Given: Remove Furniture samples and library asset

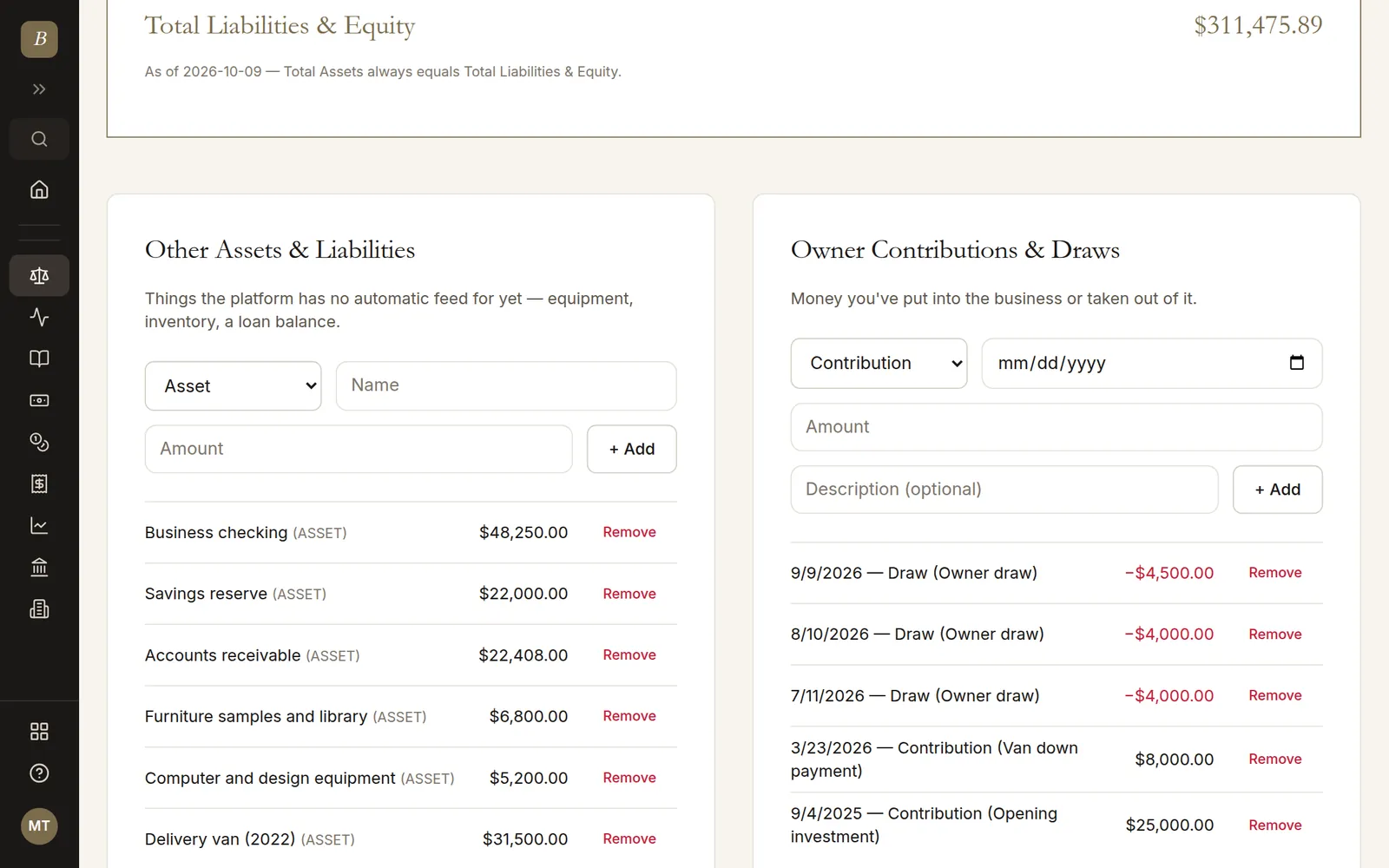Looking at the screenshot, I should (629, 716).
